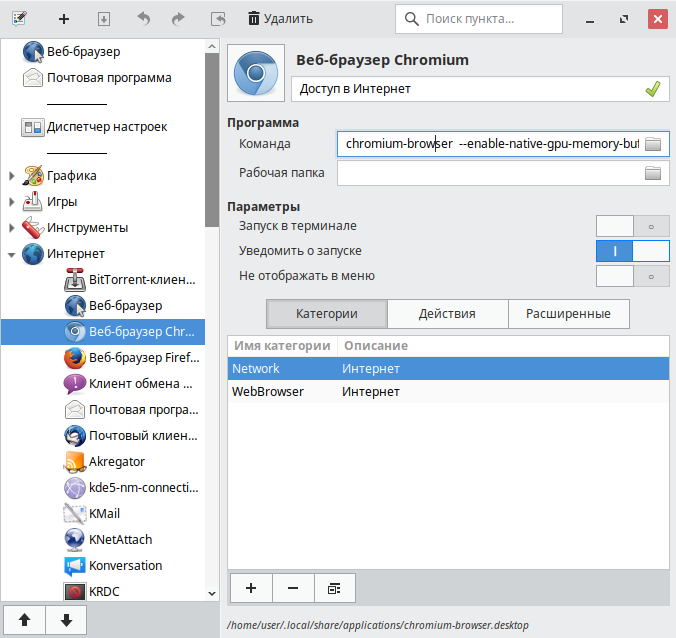Move selected item down

[66, 620]
